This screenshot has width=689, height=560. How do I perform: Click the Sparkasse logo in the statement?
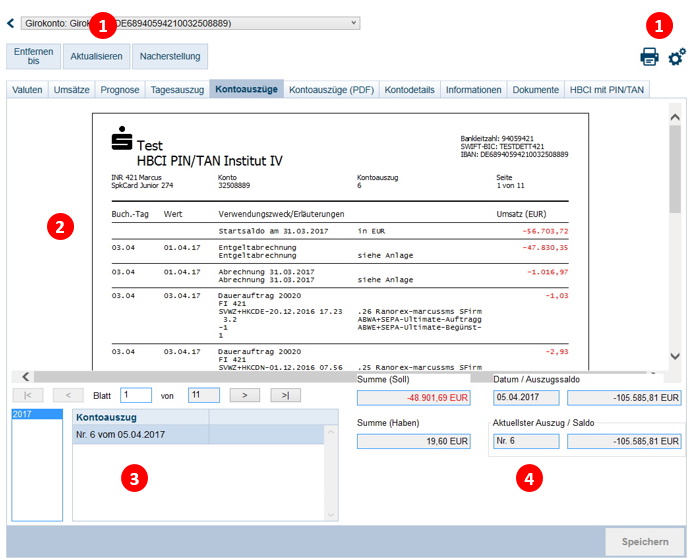point(122,138)
